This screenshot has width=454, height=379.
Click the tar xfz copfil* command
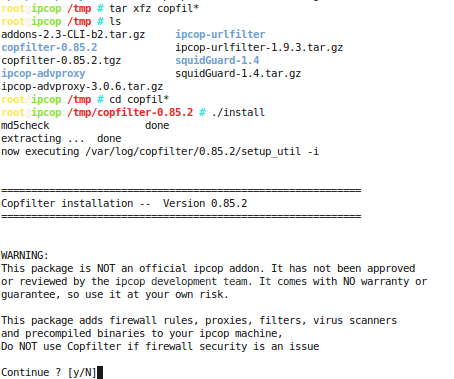pyautogui.click(x=154, y=8)
